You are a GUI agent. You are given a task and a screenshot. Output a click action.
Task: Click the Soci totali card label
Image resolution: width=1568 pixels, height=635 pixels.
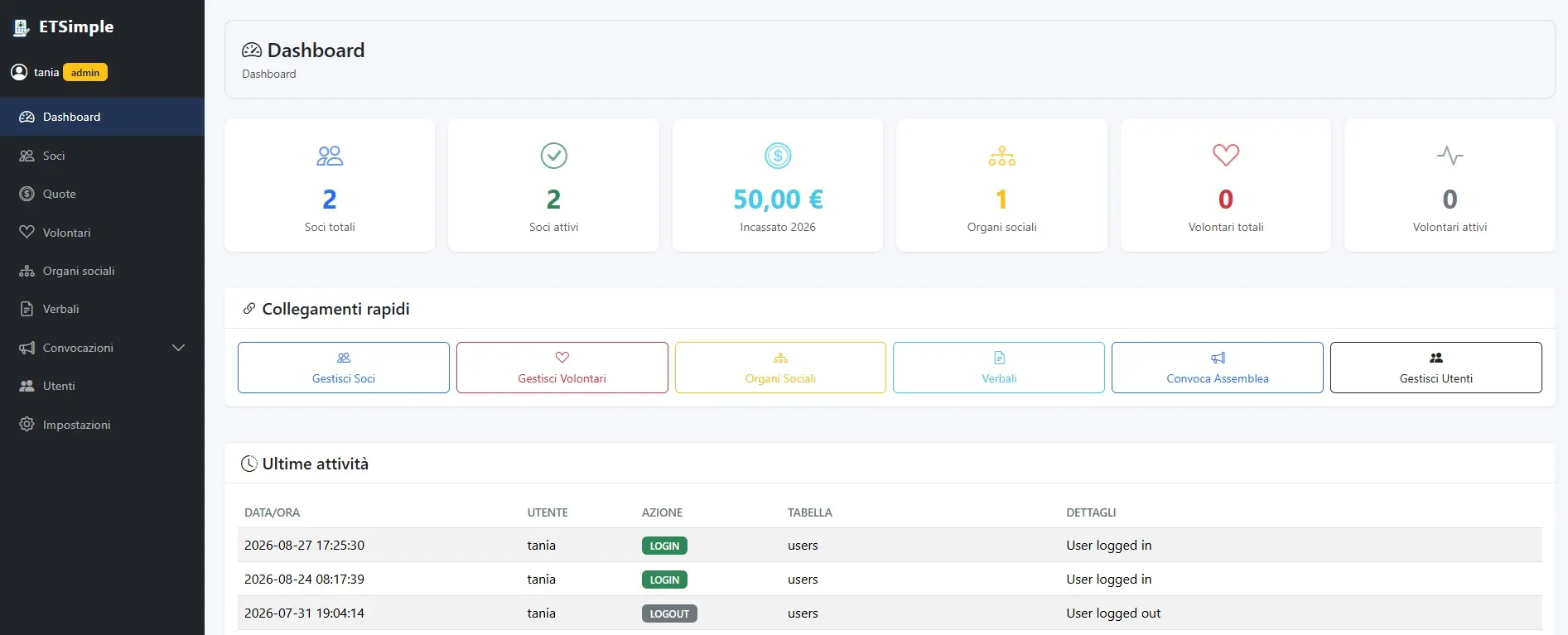coord(330,227)
